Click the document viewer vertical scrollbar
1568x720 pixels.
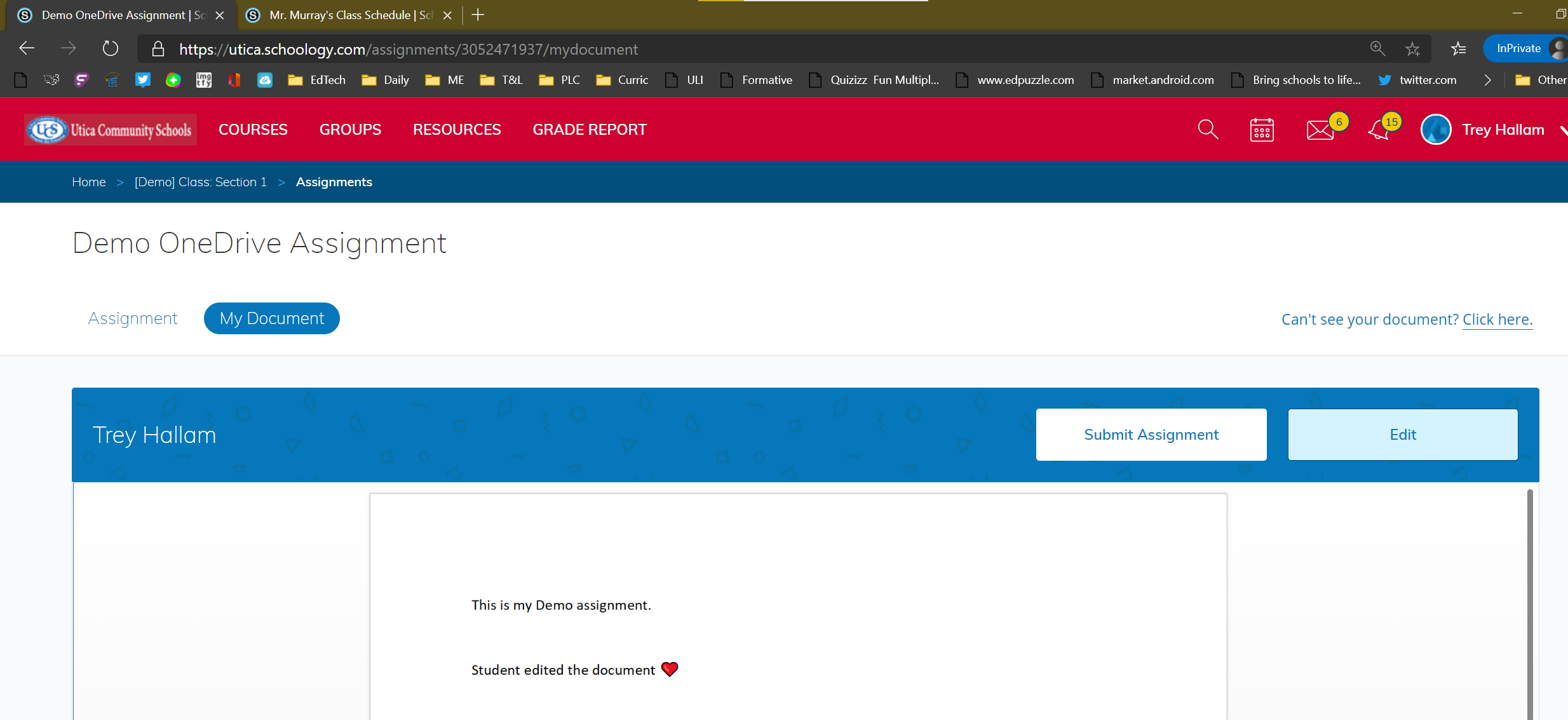(1530, 604)
